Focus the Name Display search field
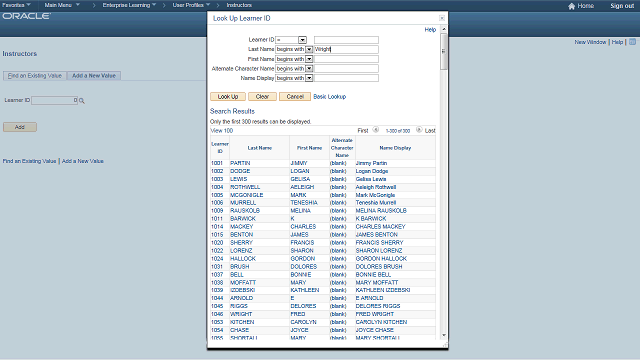The width and height of the screenshot is (640, 360). click(346, 78)
